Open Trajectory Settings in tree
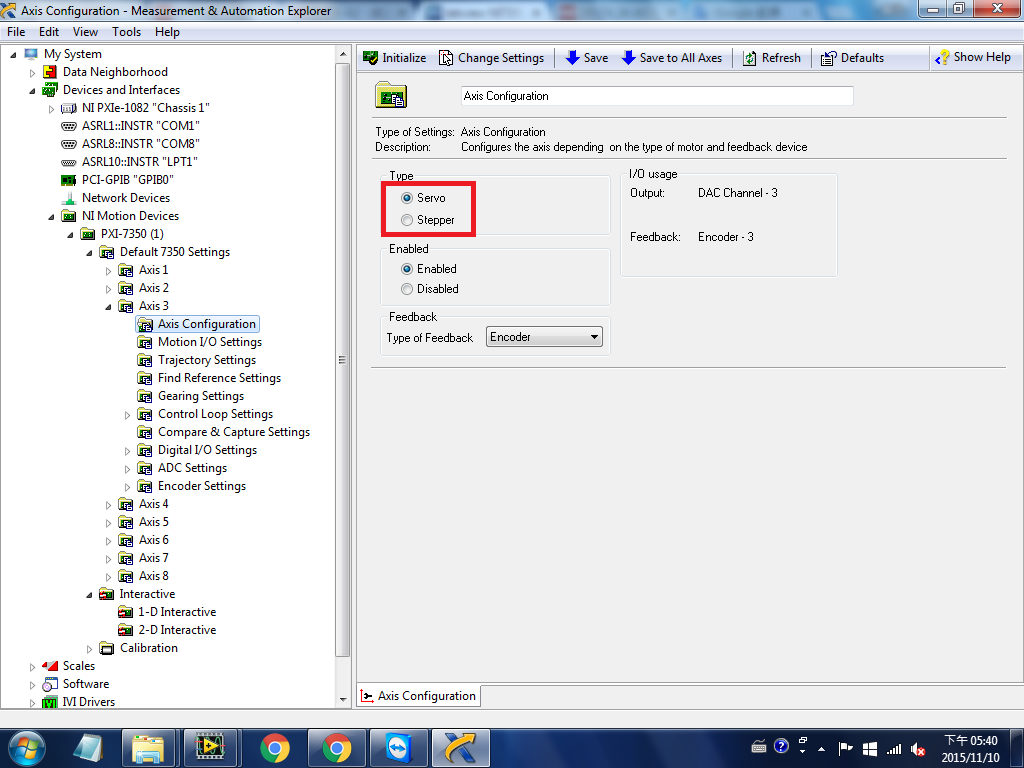Viewport: 1024px width, 768px height. [207, 360]
